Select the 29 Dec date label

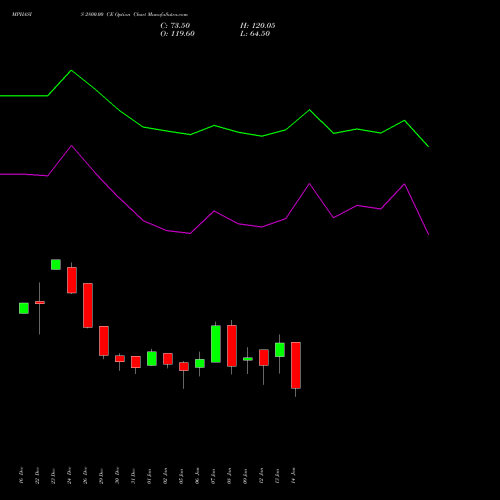pyautogui.click(x=101, y=476)
